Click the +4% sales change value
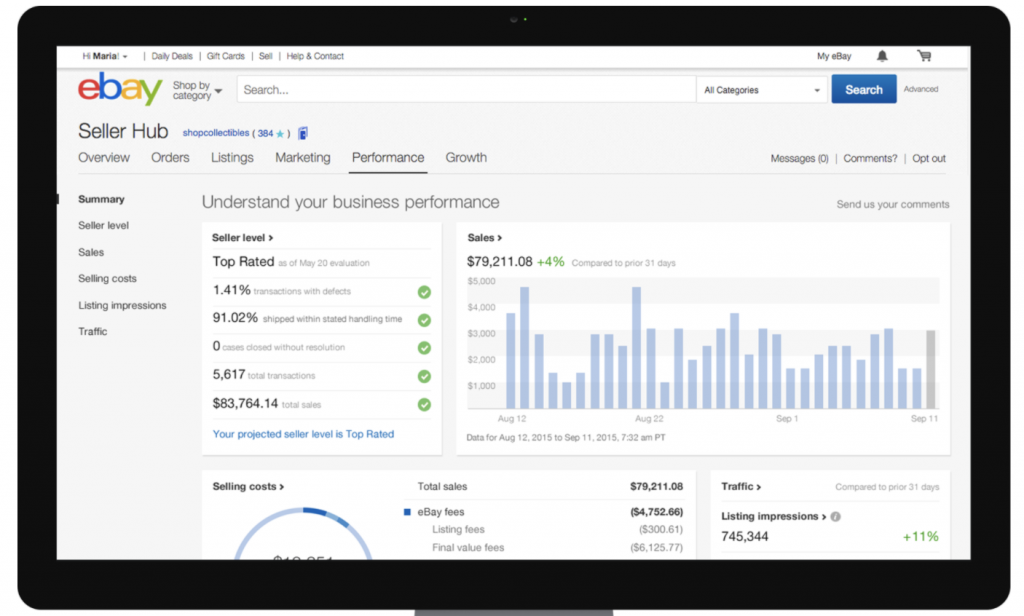The width and height of the screenshot is (1024, 616). pyautogui.click(x=550, y=262)
